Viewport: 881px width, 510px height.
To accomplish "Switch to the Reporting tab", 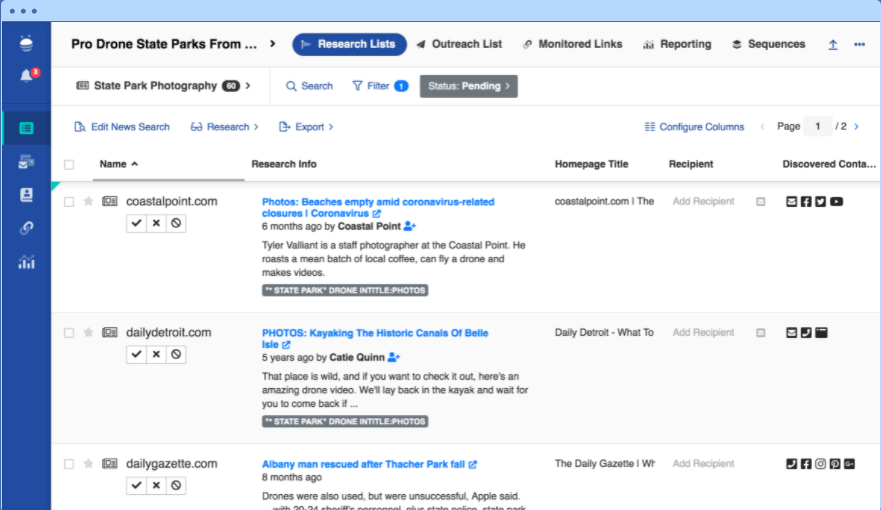I will tap(677, 44).
